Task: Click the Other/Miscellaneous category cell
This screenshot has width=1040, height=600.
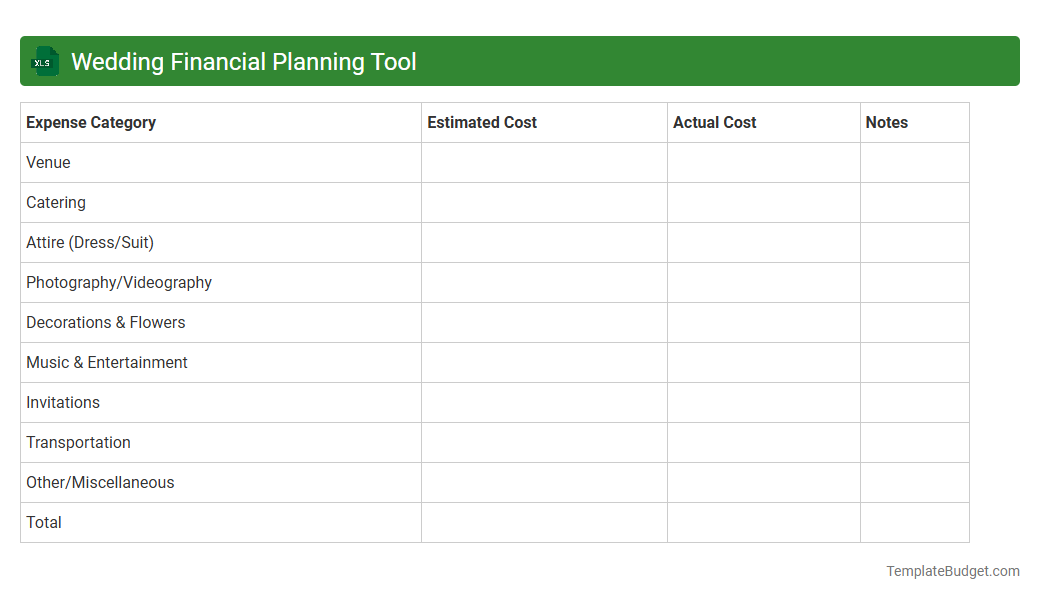Action: pos(100,482)
